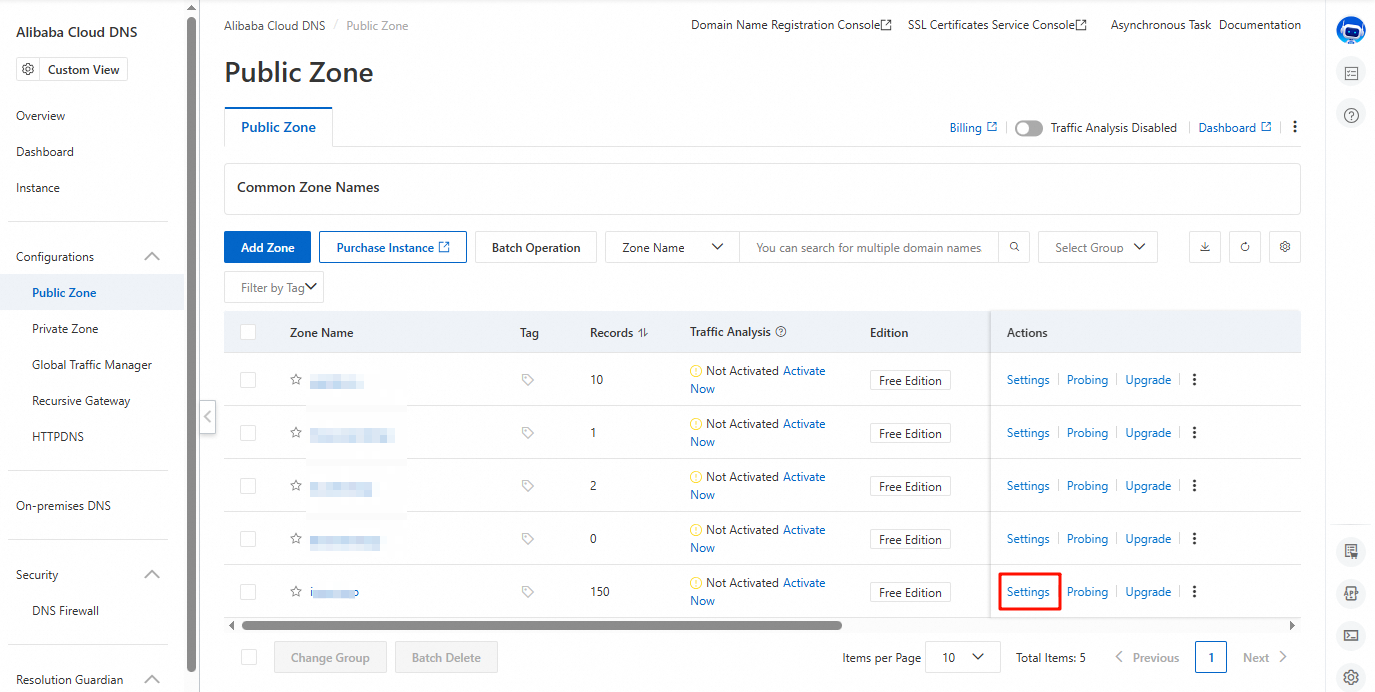Sort by Records column icon
The height and width of the screenshot is (692, 1375).
pos(643,333)
